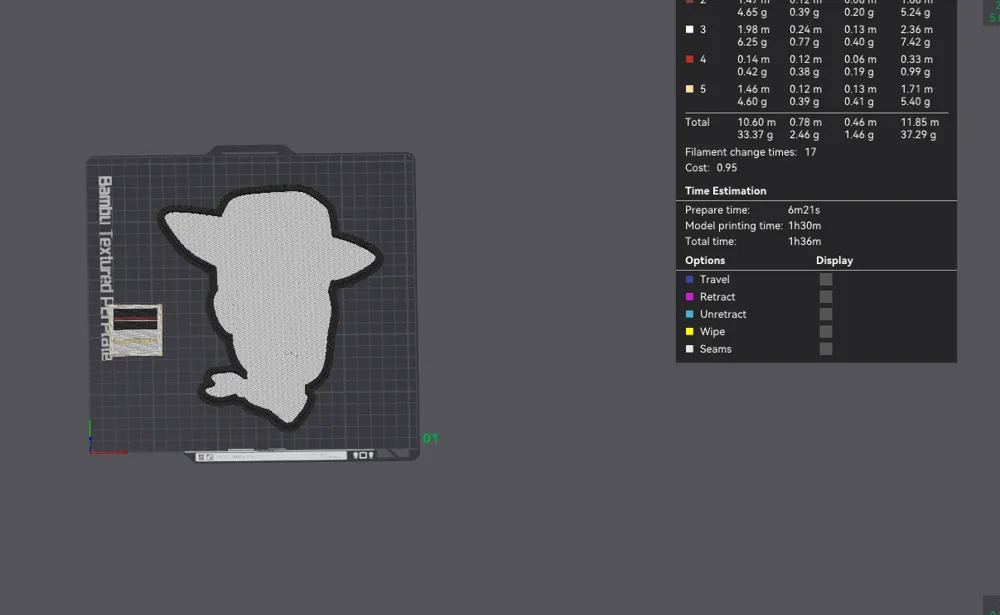Viewport: 1000px width, 615px height.
Task: Click the cyan Unretract color swatch
Action: 689,314
